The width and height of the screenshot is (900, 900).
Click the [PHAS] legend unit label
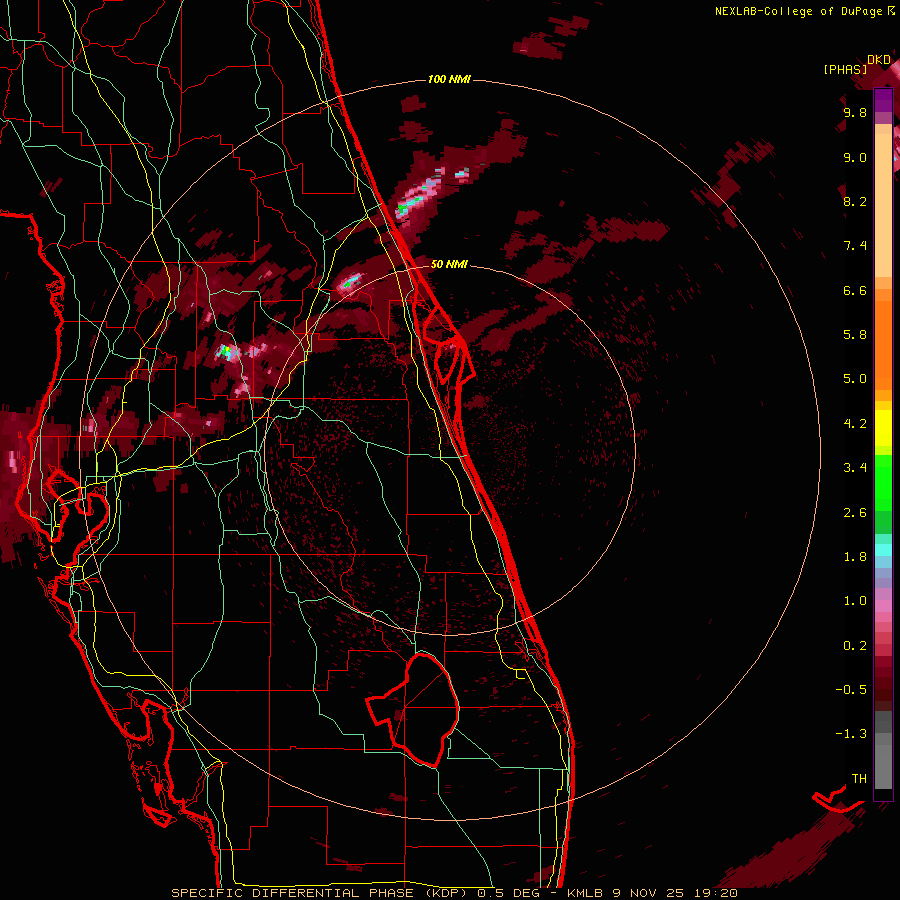pos(845,69)
